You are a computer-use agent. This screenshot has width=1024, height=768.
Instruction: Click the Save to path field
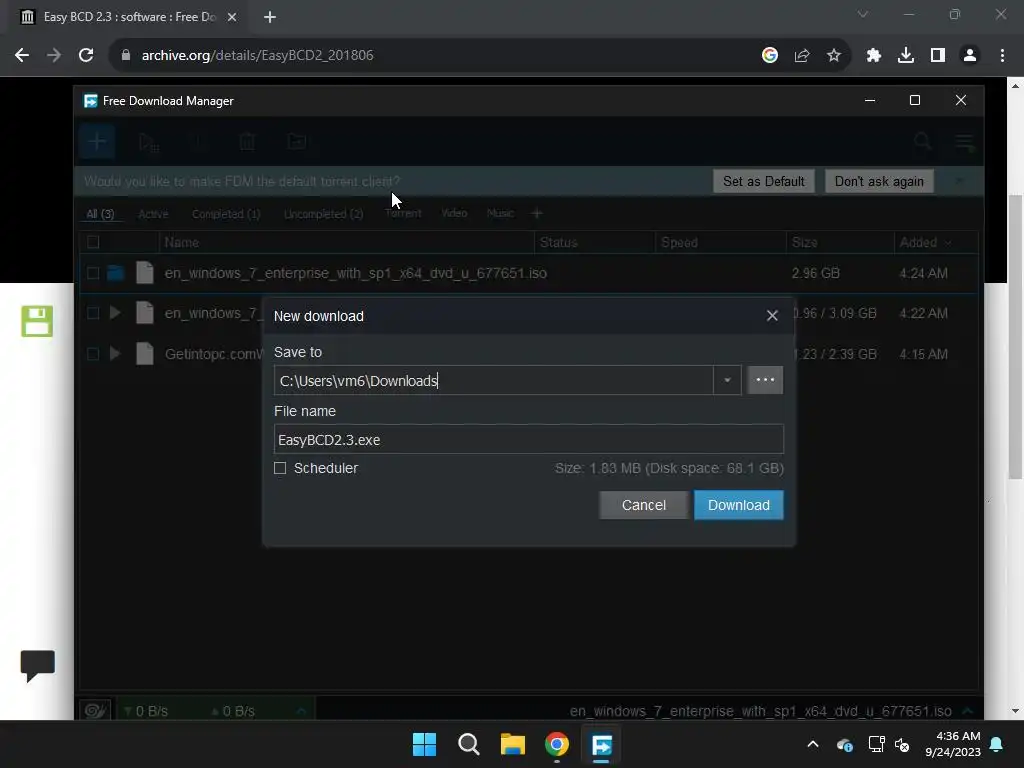tap(494, 380)
